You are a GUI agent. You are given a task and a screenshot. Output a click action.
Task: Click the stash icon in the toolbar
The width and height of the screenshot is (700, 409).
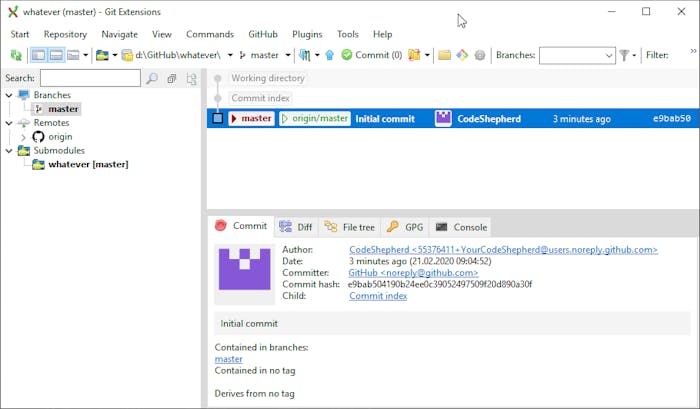tap(414, 55)
